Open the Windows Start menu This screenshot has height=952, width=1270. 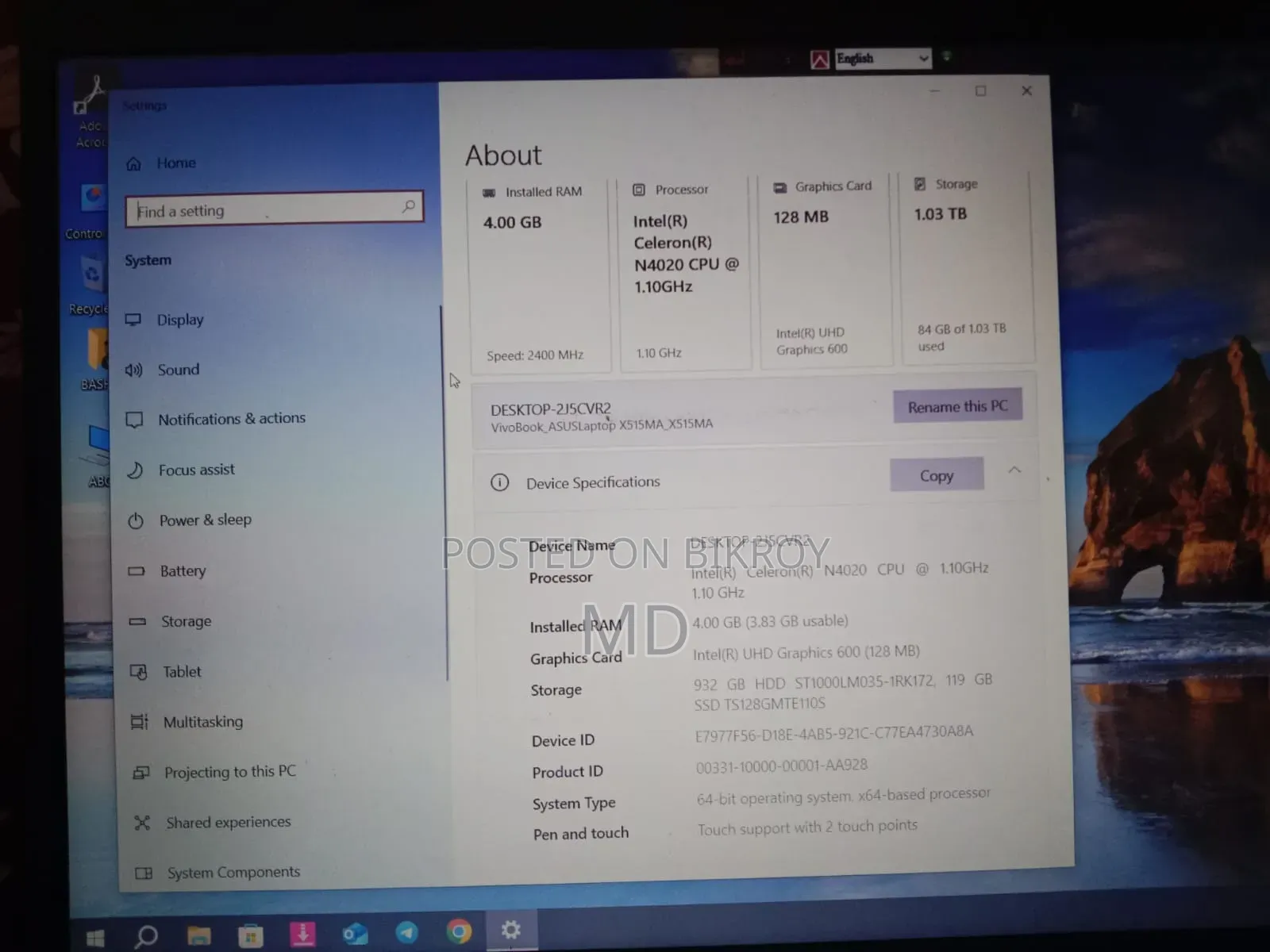click(95, 937)
